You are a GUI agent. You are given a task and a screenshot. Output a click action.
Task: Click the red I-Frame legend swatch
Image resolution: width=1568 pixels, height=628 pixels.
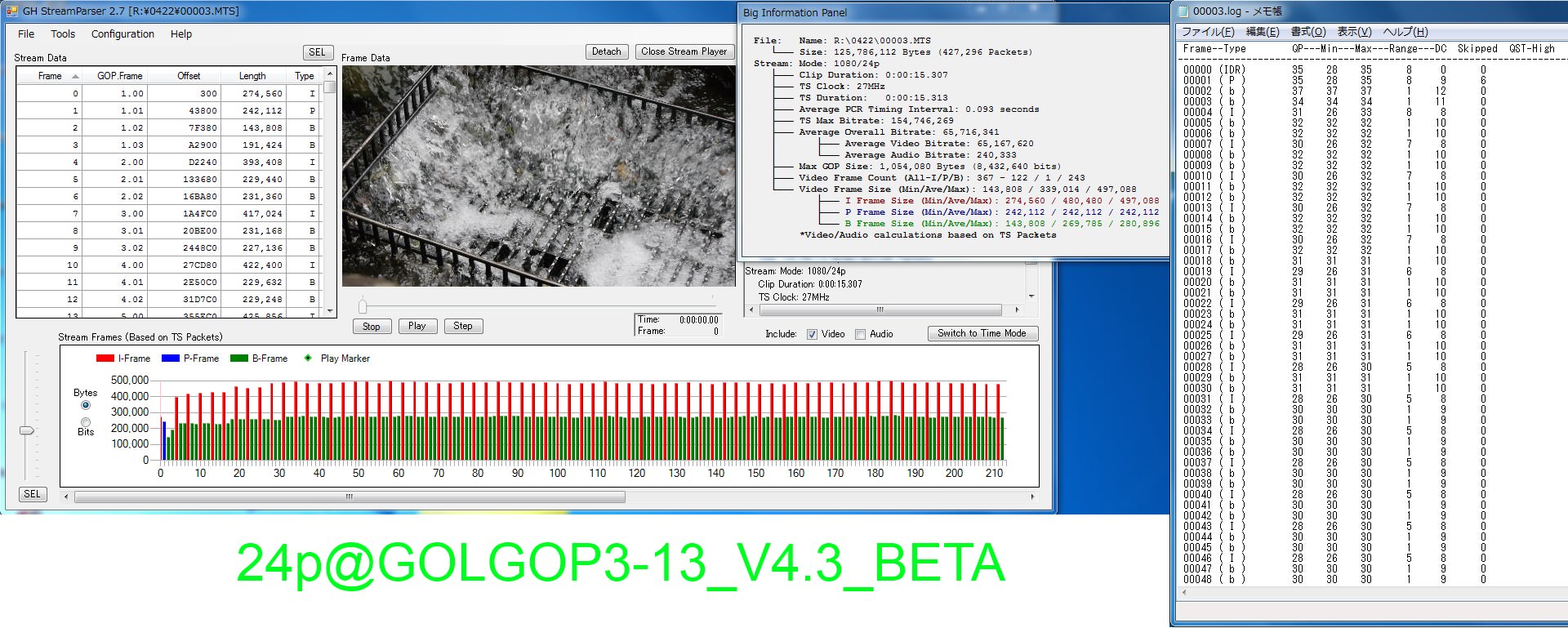tap(105, 359)
